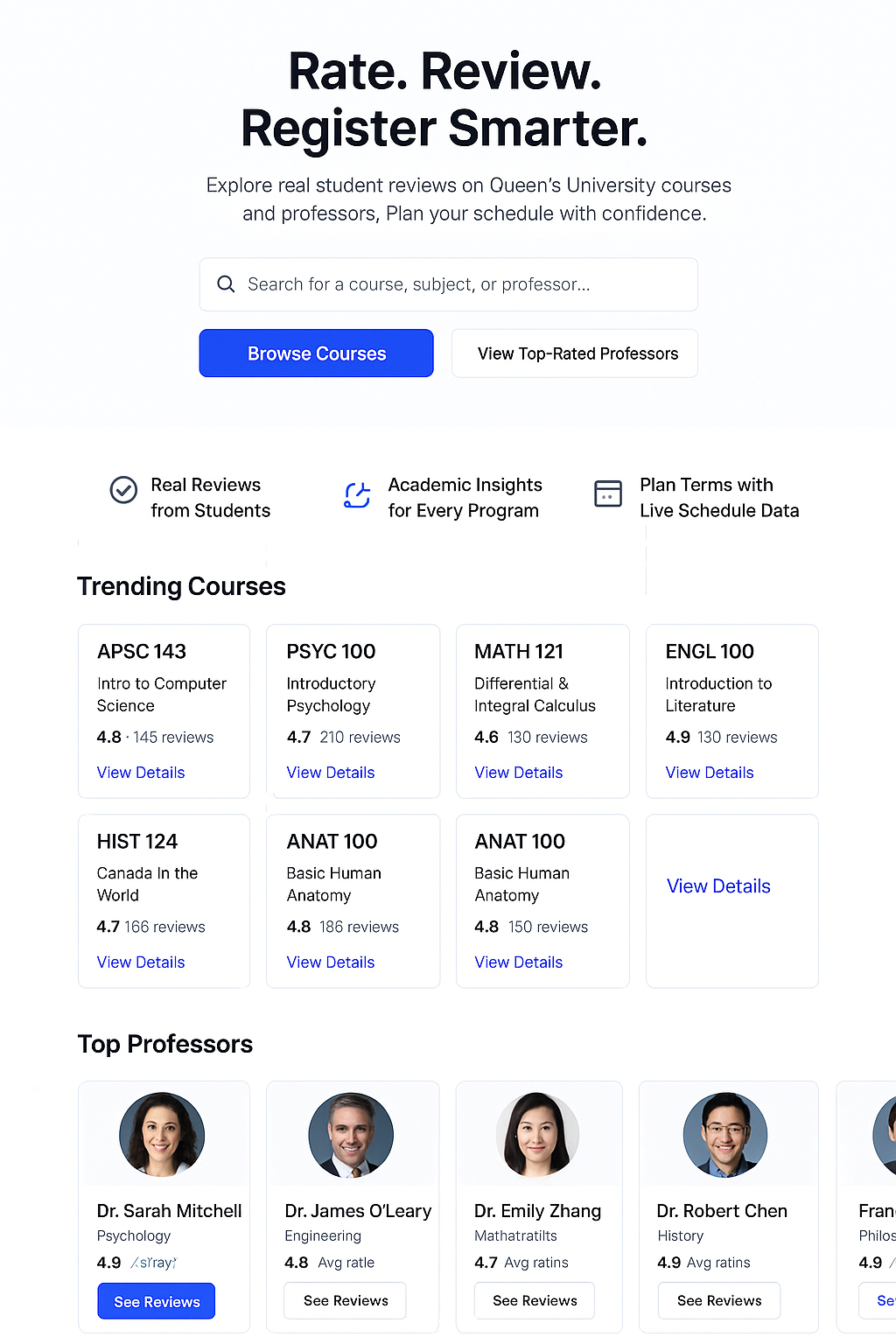This screenshot has width=896, height=1344.
Task: View details for PSYC 100
Action: [331, 773]
